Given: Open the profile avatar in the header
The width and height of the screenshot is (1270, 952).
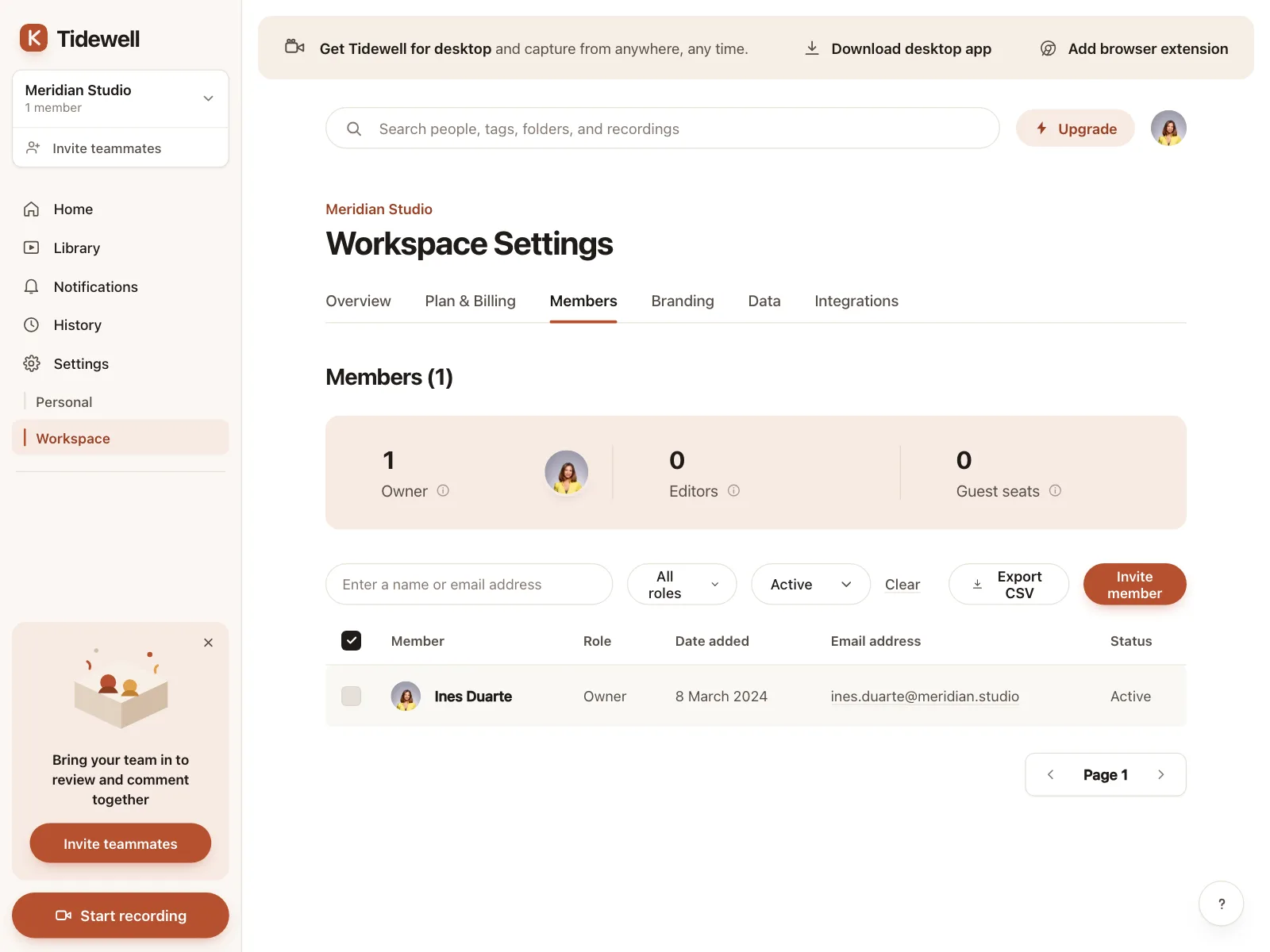Looking at the screenshot, I should [x=1168, y=128].
